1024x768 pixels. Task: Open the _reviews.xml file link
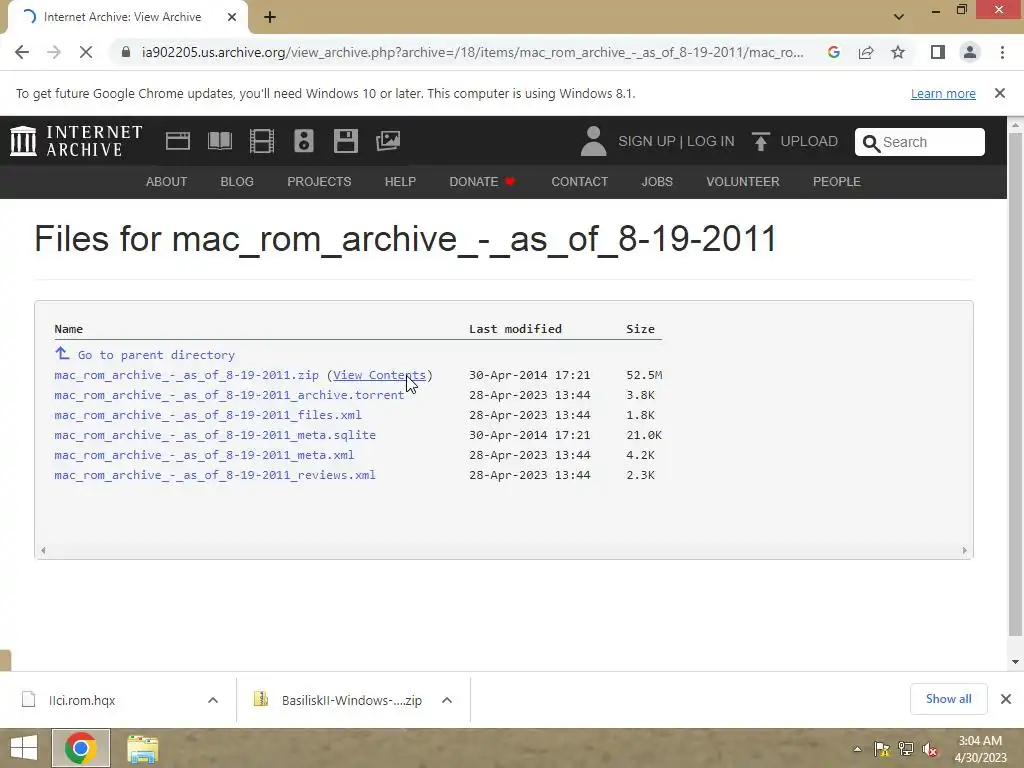point(215,475)
